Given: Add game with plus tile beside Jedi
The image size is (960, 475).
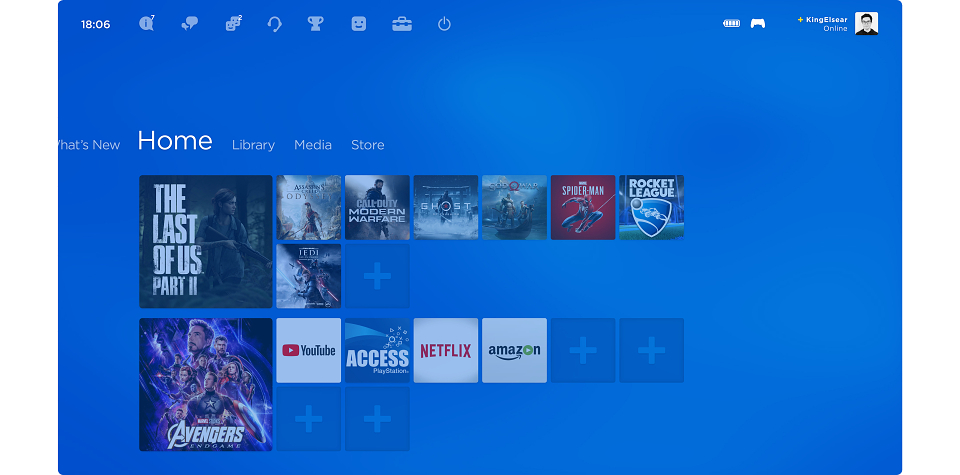Looking at the screenshot, I should [377, 276].
